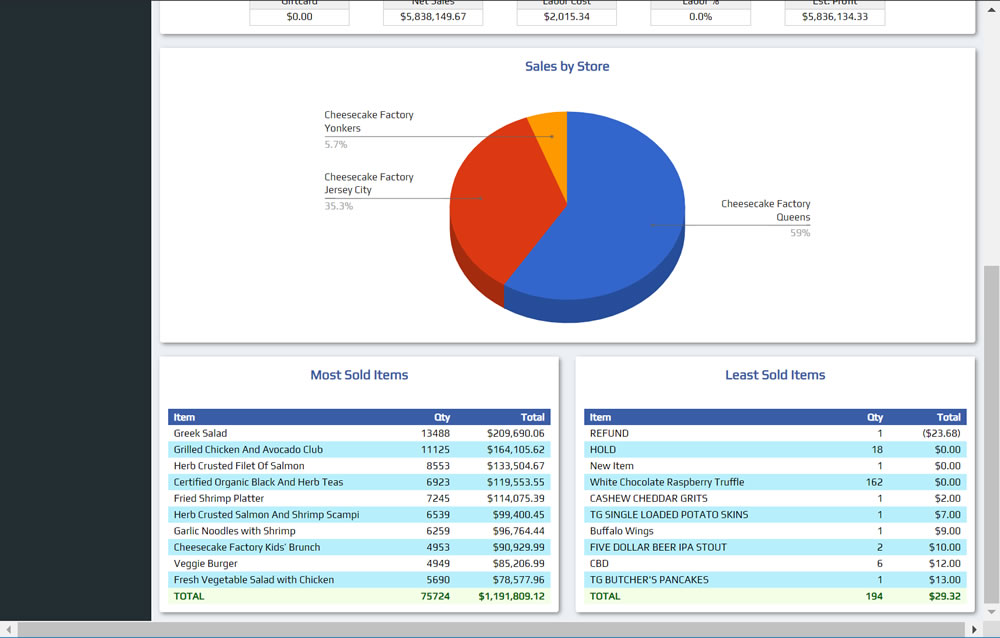Click the Most Sold Items heading
This screenshot has width=1000, height=638.
pyautogui.click(x=359, y=375)
